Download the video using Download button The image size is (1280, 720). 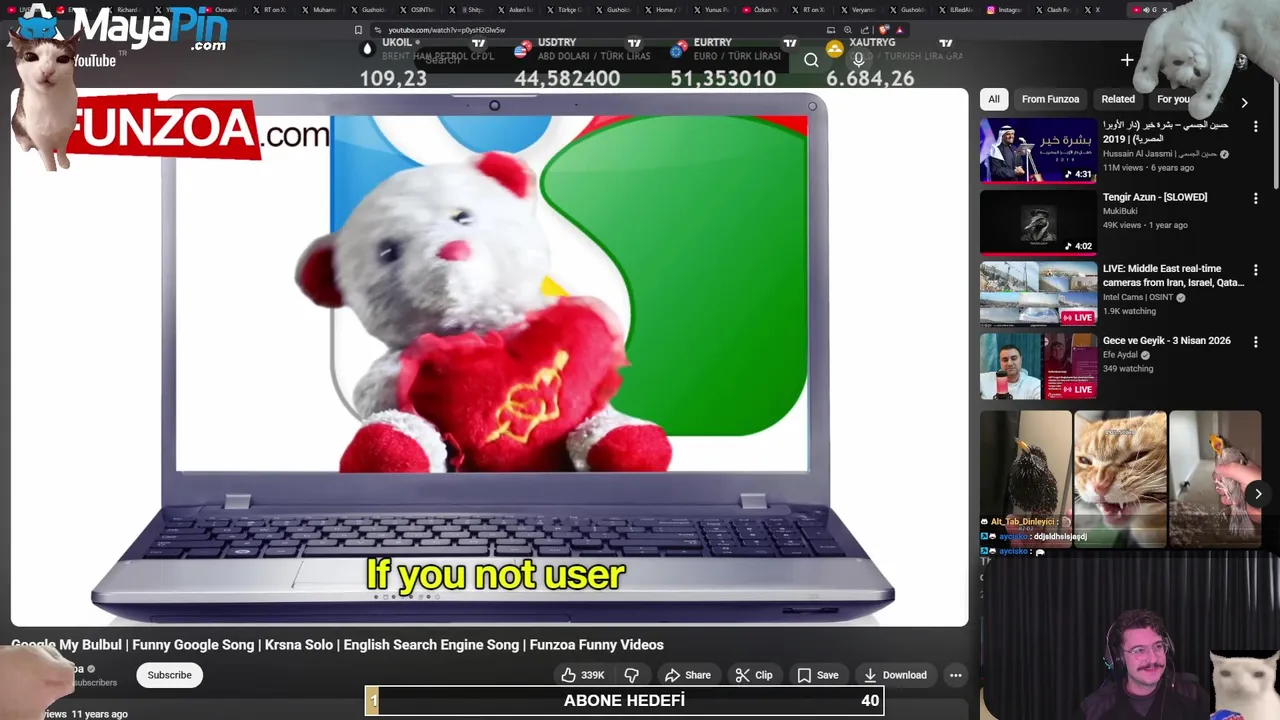click(895, 675)
